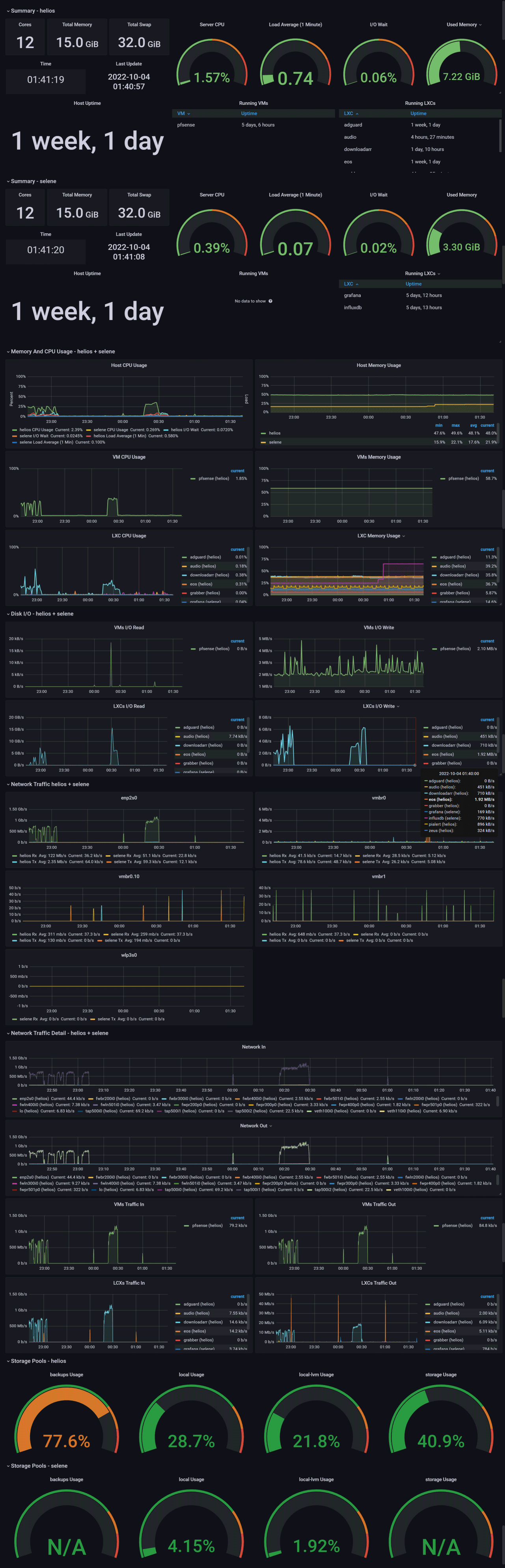Click helios Last Update value "01:40:57"

pyautogui.click(x=129, y=86)
